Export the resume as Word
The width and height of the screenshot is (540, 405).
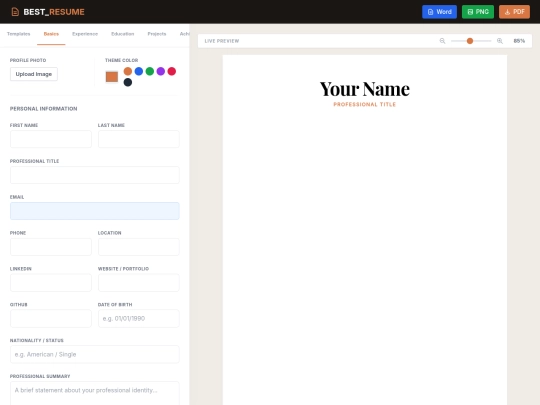coord(439,12)
